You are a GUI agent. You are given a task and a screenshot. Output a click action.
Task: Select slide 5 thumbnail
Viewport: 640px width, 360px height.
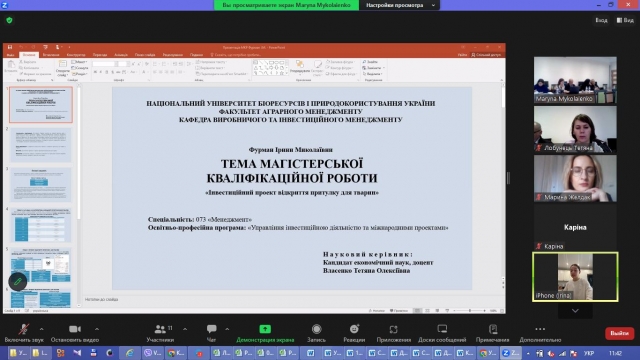pos(40,265)
